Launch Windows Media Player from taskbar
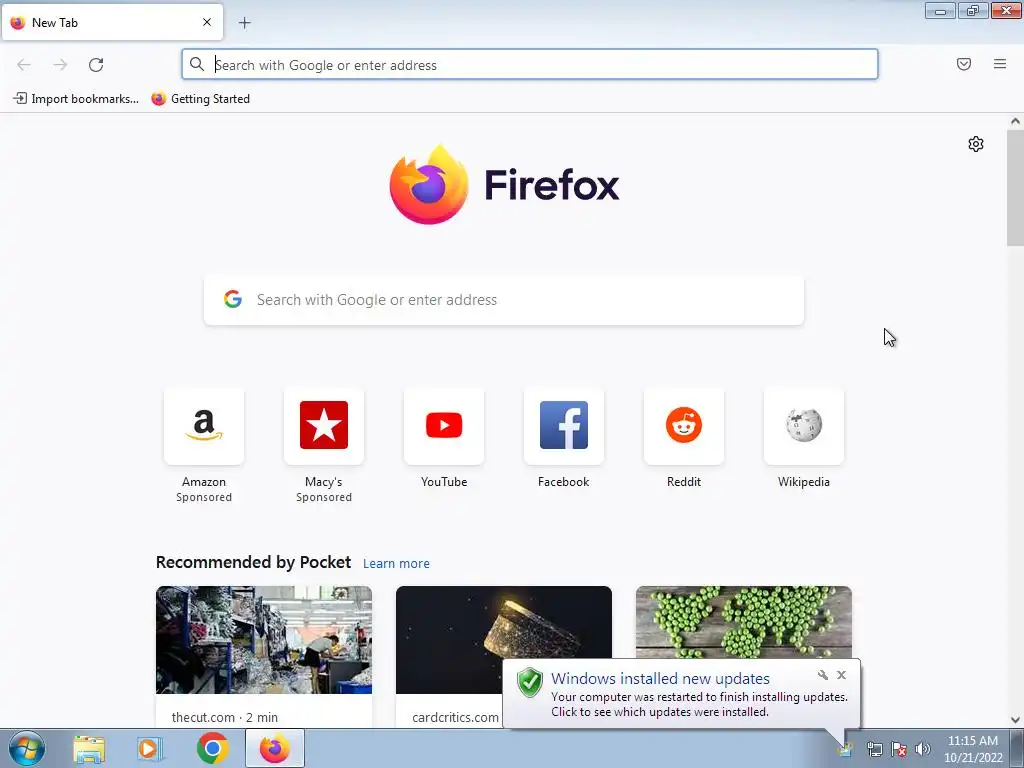The height and width of the screenshot is (768, 1024). pyautogui.click(x=150, y=749)
